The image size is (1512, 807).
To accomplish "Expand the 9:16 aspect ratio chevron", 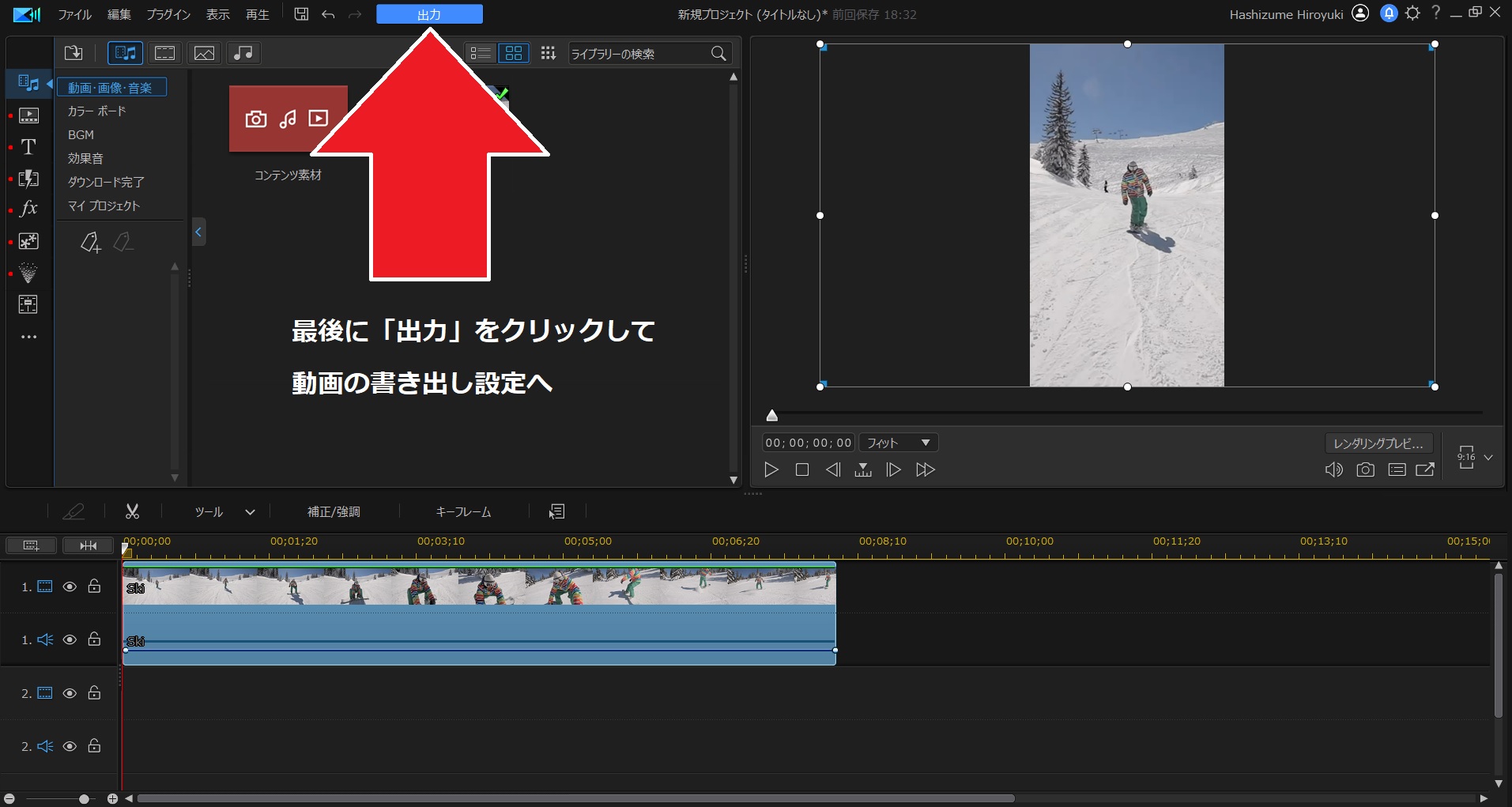I will click(1488, 458).
